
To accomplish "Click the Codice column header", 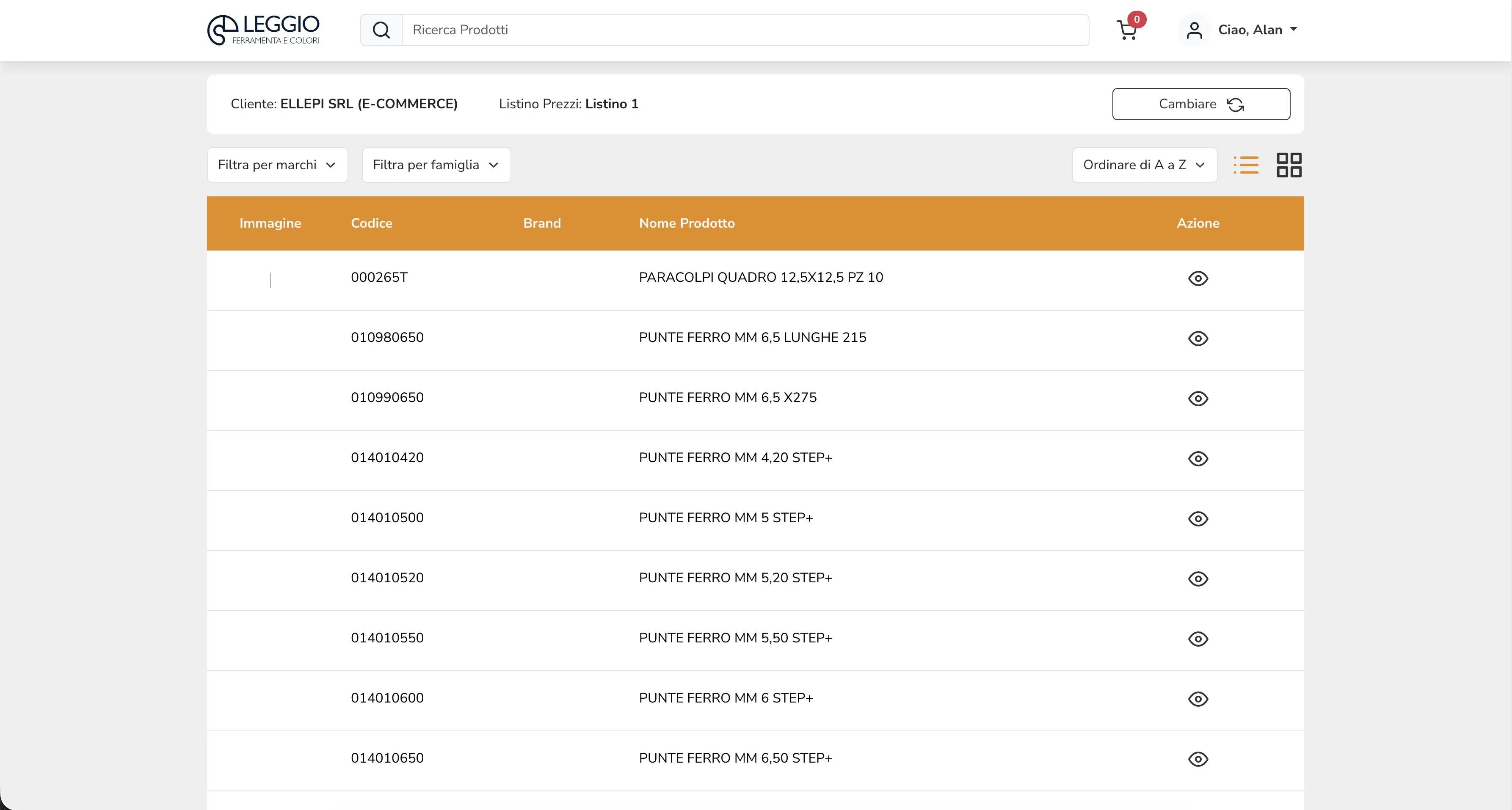I will 372,223.
